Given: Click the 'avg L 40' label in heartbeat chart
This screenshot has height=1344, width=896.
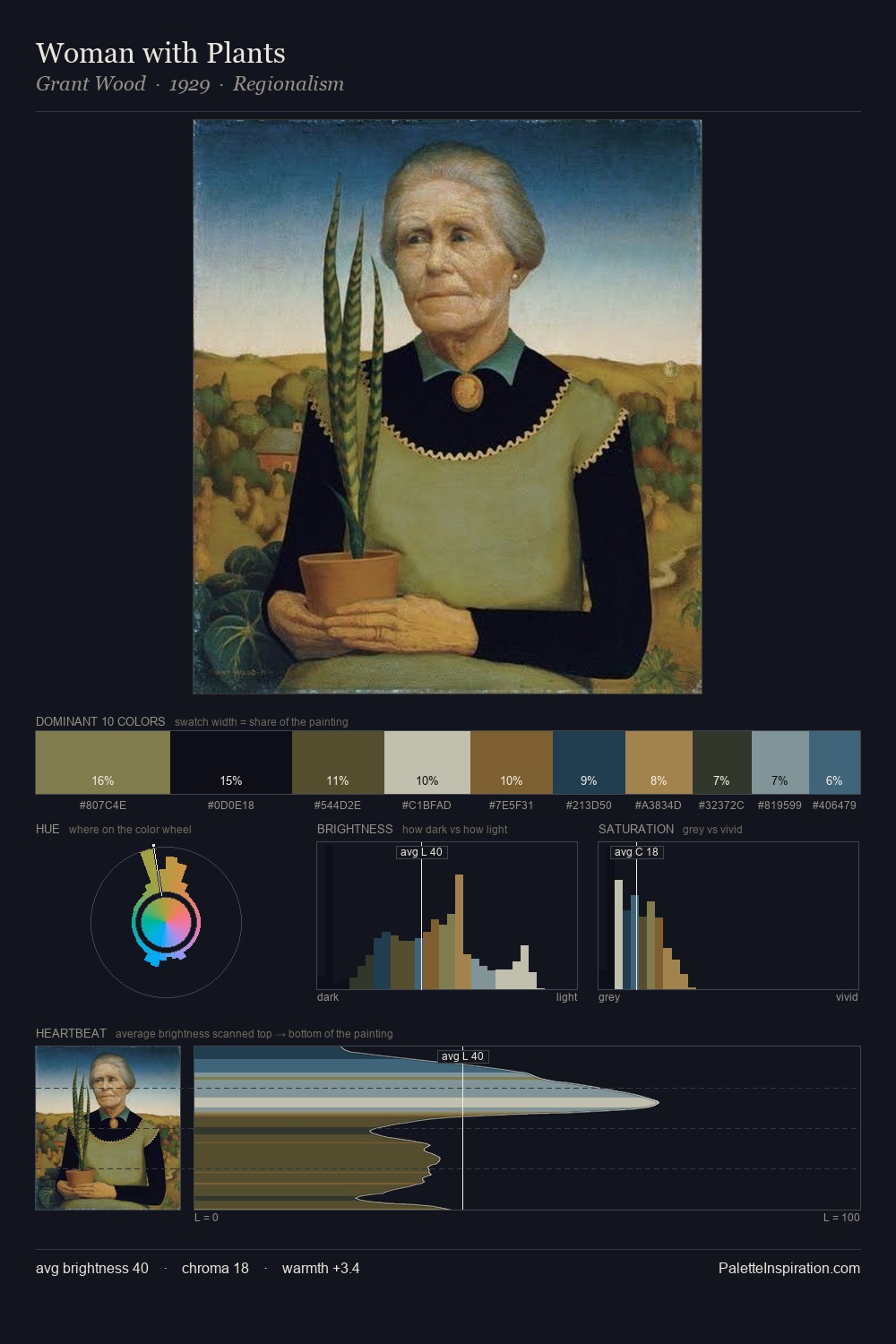Looking at the screenshot, I should (x=462, y=1056).
